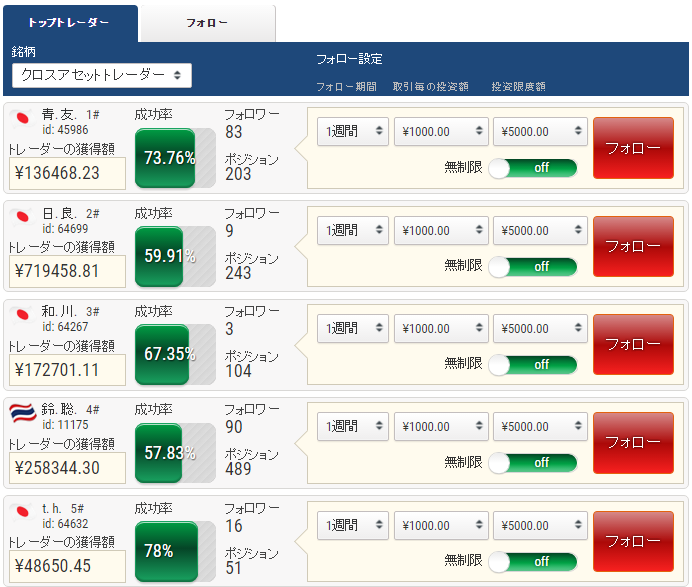The image size is (692, 587).
Task: Toggle 無制限 switch for trader 日.良. 2#
Action: point(533,267)
